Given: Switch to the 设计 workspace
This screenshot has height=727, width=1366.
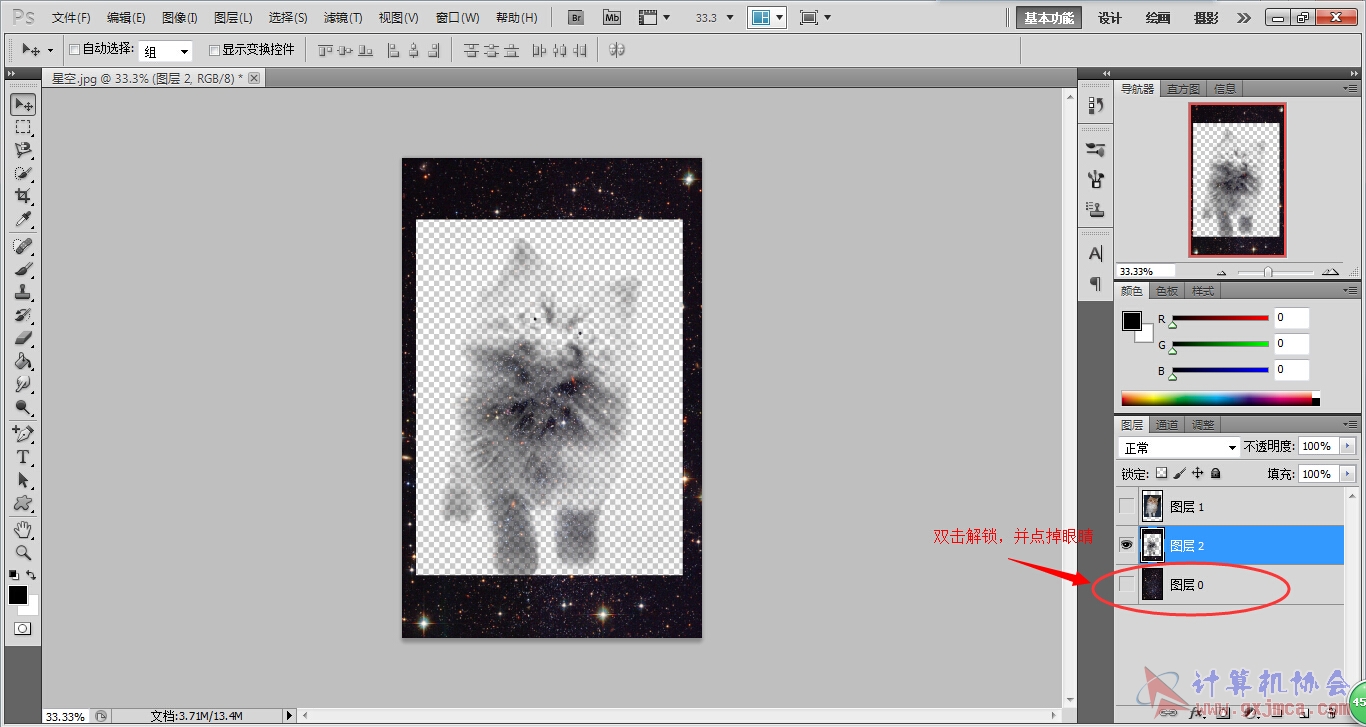Looking at the screenshot, I should (x=1110, y=18).
